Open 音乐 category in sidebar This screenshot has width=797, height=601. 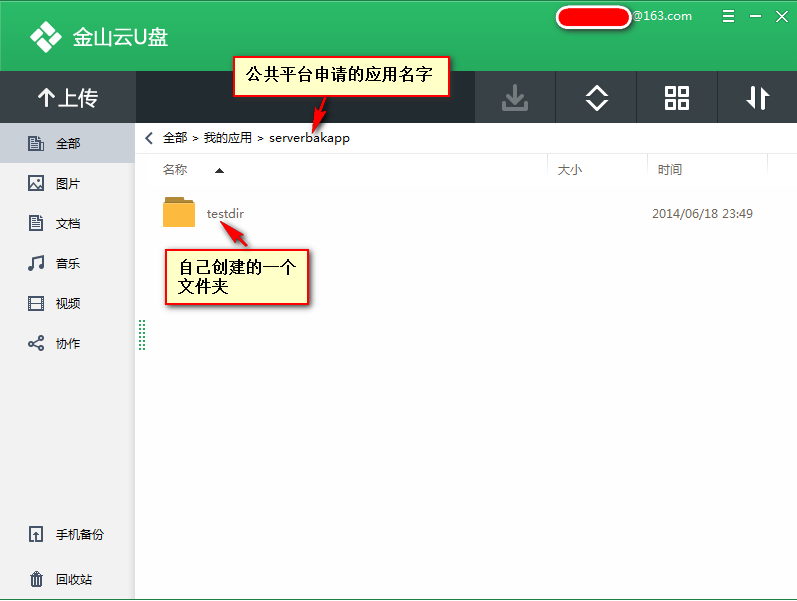click(x=68, y=263)
